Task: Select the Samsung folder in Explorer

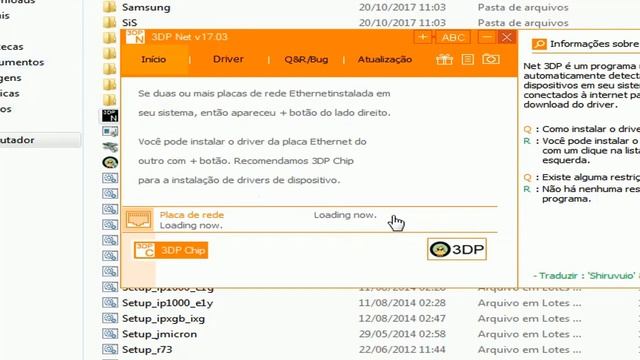Action: point(146,7)
